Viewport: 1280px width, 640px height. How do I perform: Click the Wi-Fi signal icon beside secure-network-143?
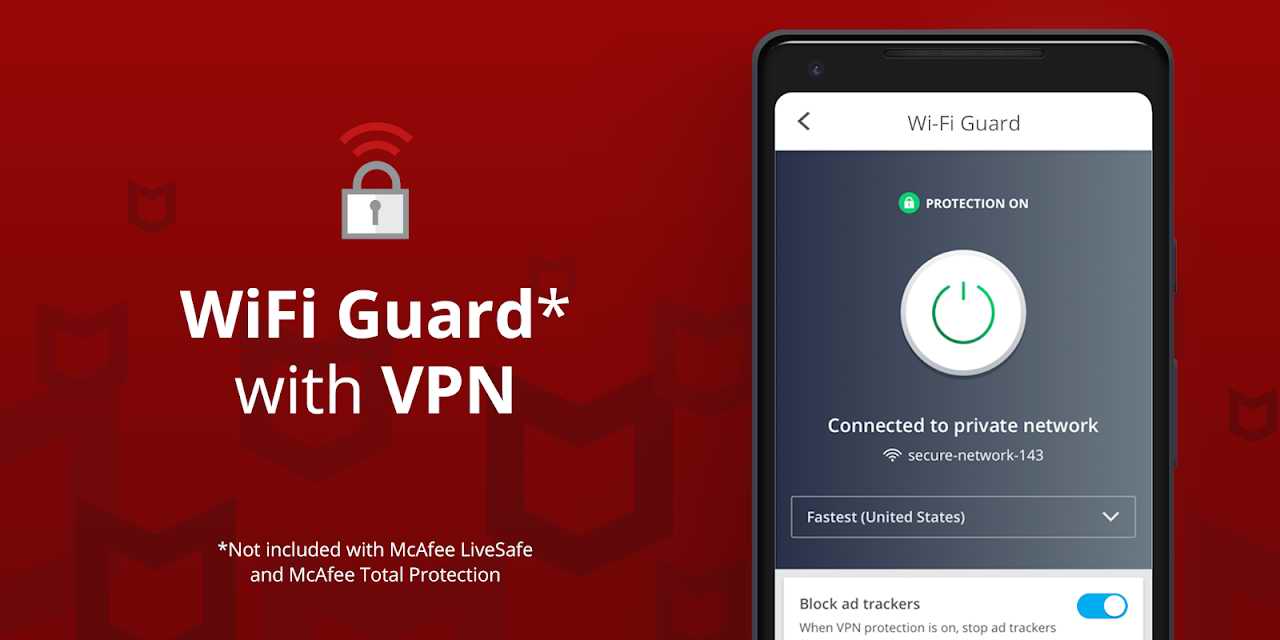(892, 455)
